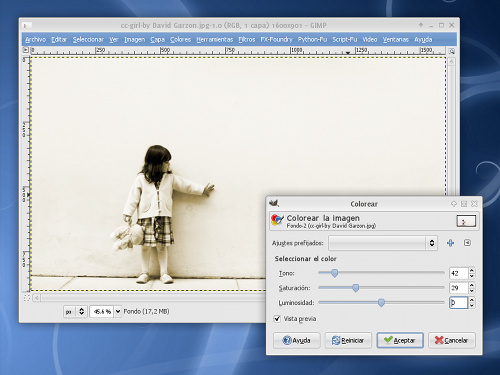This screenshot has height=375, width=500.
Task: Open the Filtros menu
Action: pyautogui.click(x=247, y=39)
